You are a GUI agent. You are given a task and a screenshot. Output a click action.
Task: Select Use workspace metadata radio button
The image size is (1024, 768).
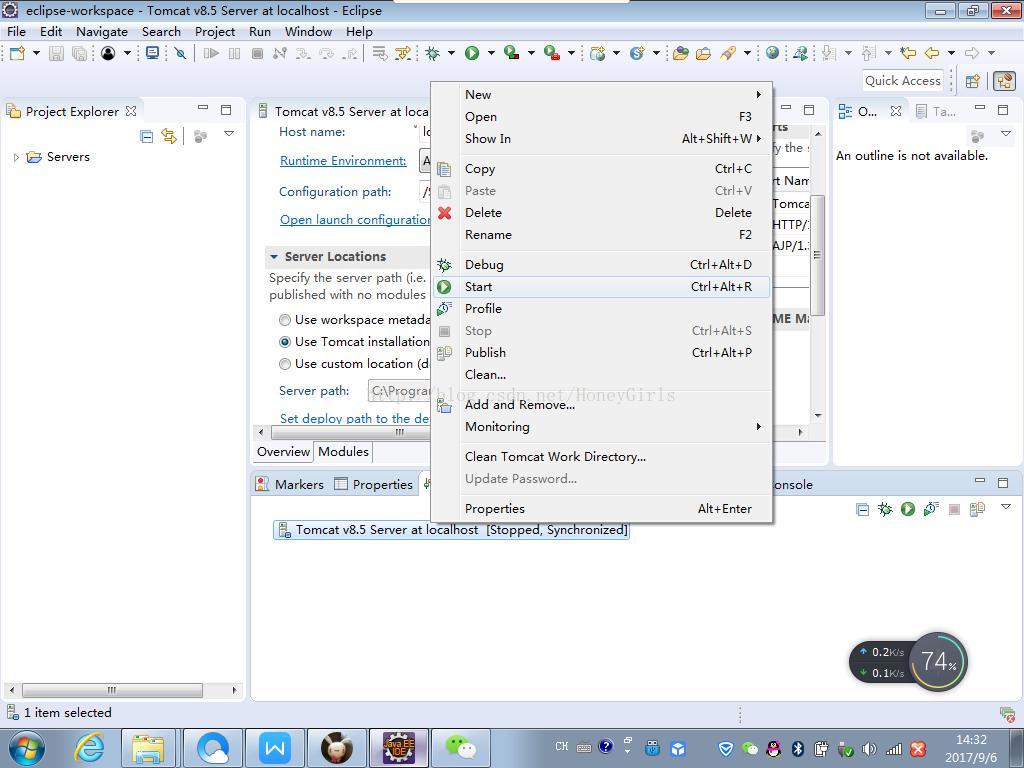[285, 320]
